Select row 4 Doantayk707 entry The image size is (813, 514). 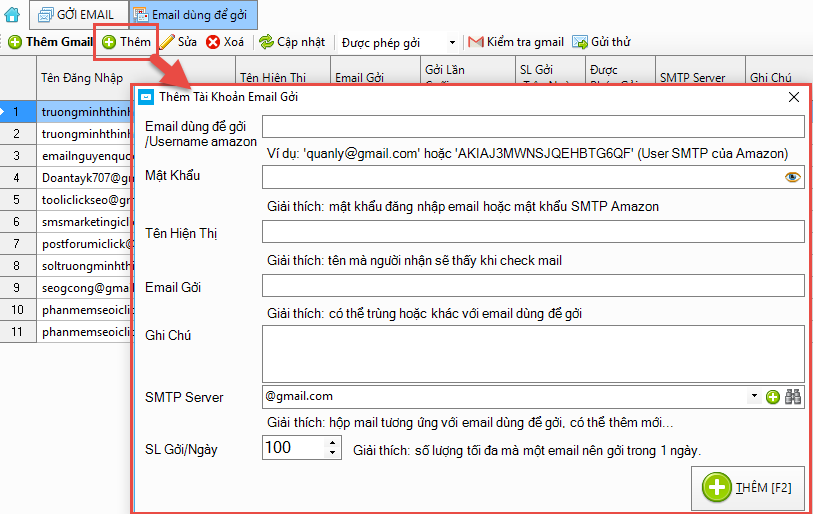(86, 178)
